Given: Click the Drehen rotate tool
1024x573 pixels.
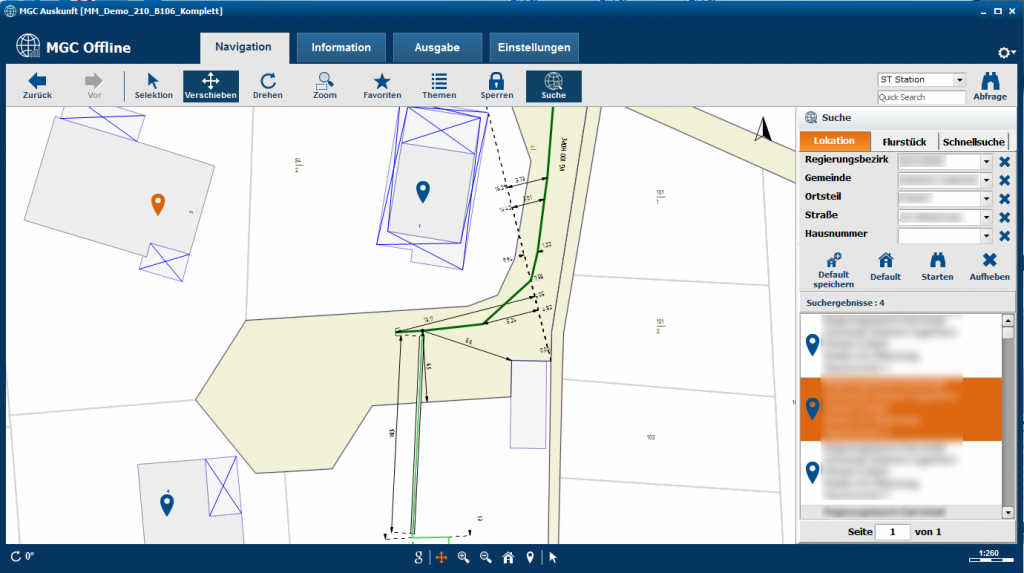Looking at the screenshot, I should [268, 85].
